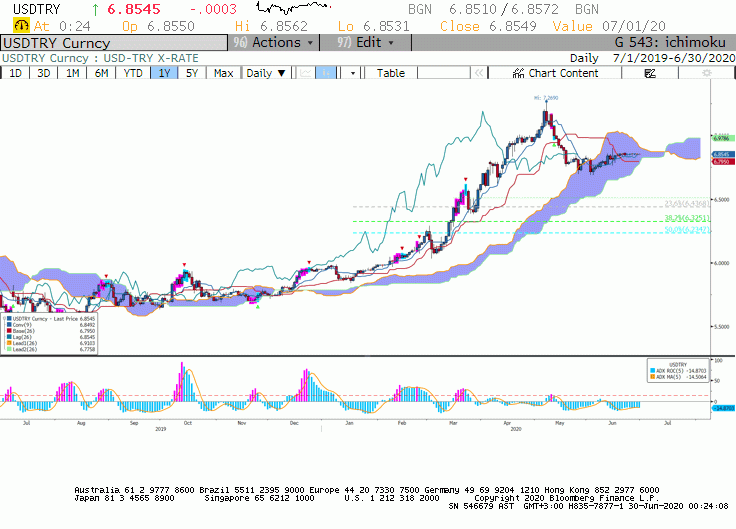736x529 pixels.
Task: Click the Mar label on time axis
Action: click(x=453, y=423)
